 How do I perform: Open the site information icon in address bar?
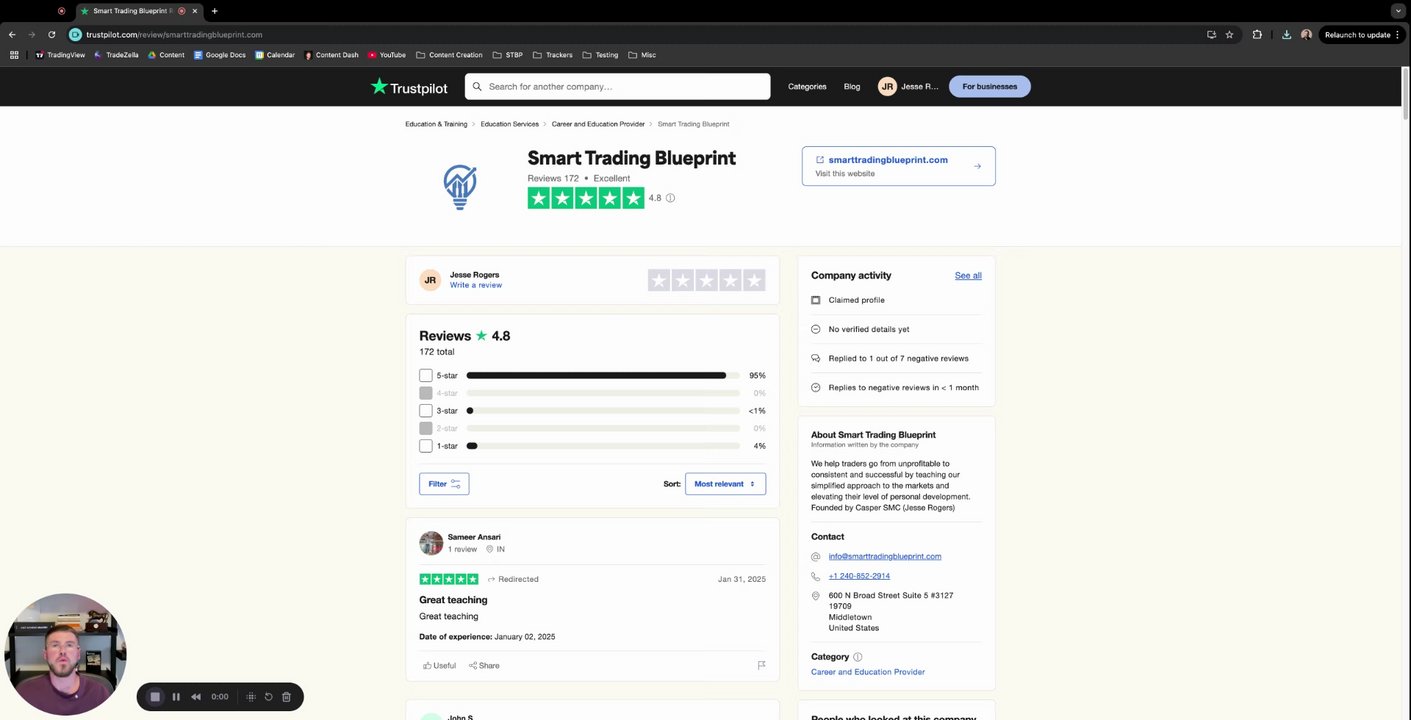pos(75,34)
